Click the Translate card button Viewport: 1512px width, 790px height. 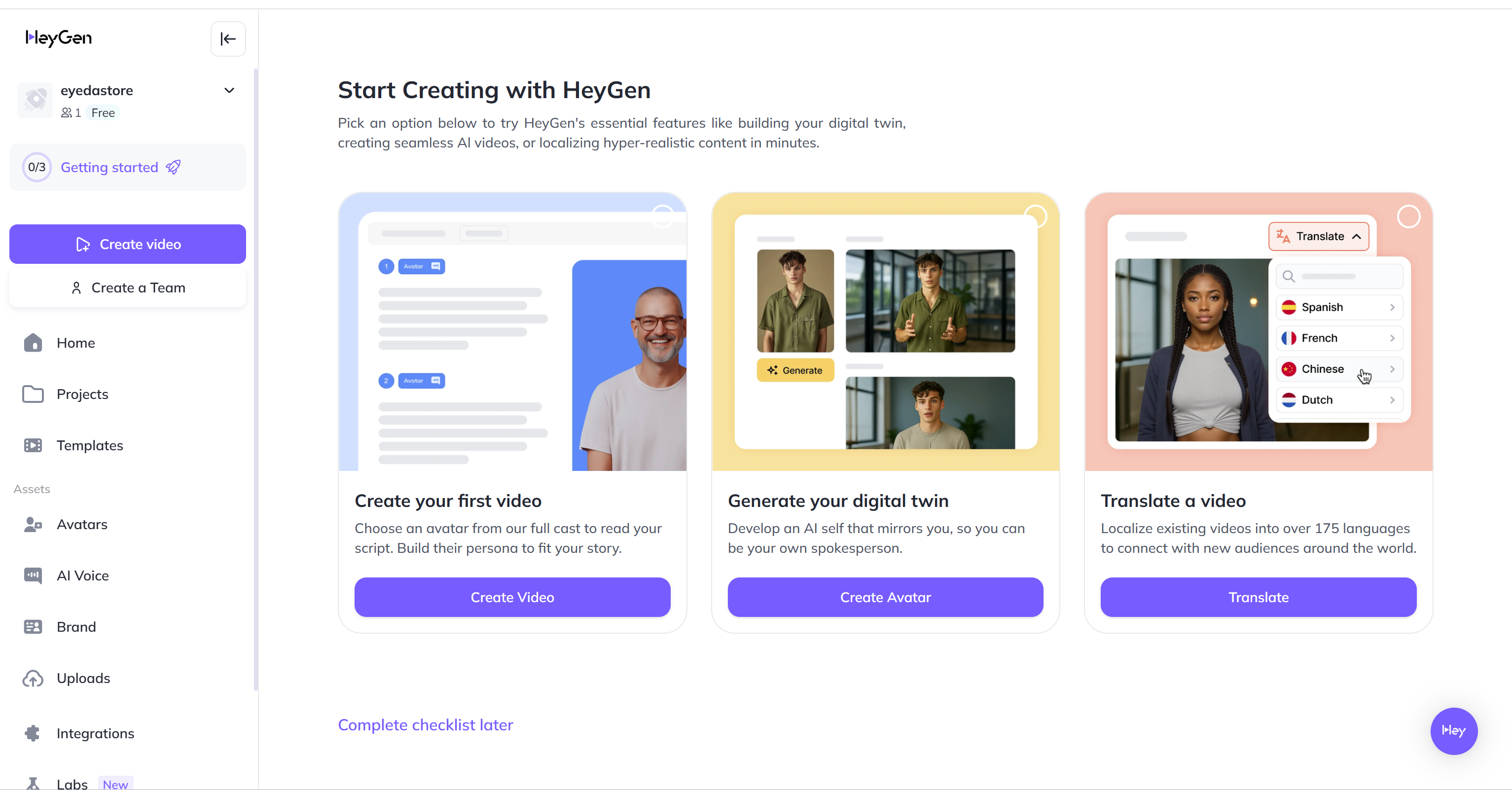(x=1258, y=597)
